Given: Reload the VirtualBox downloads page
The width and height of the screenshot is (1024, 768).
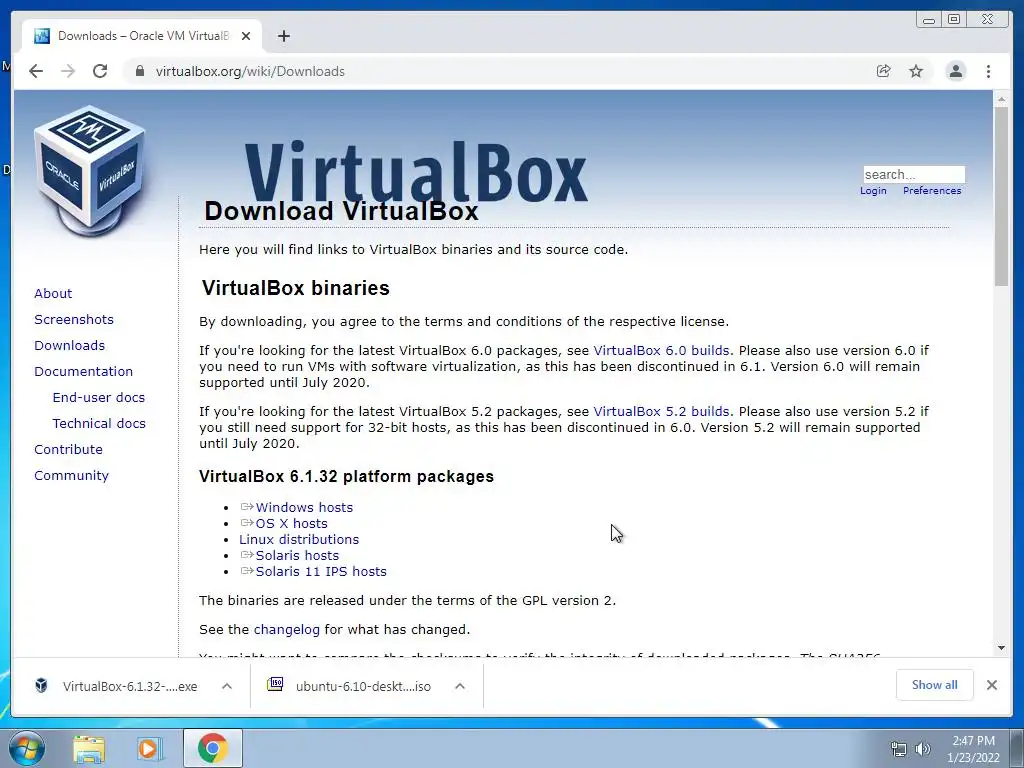Looking at the screenshot, I should (x=100, y=71).
